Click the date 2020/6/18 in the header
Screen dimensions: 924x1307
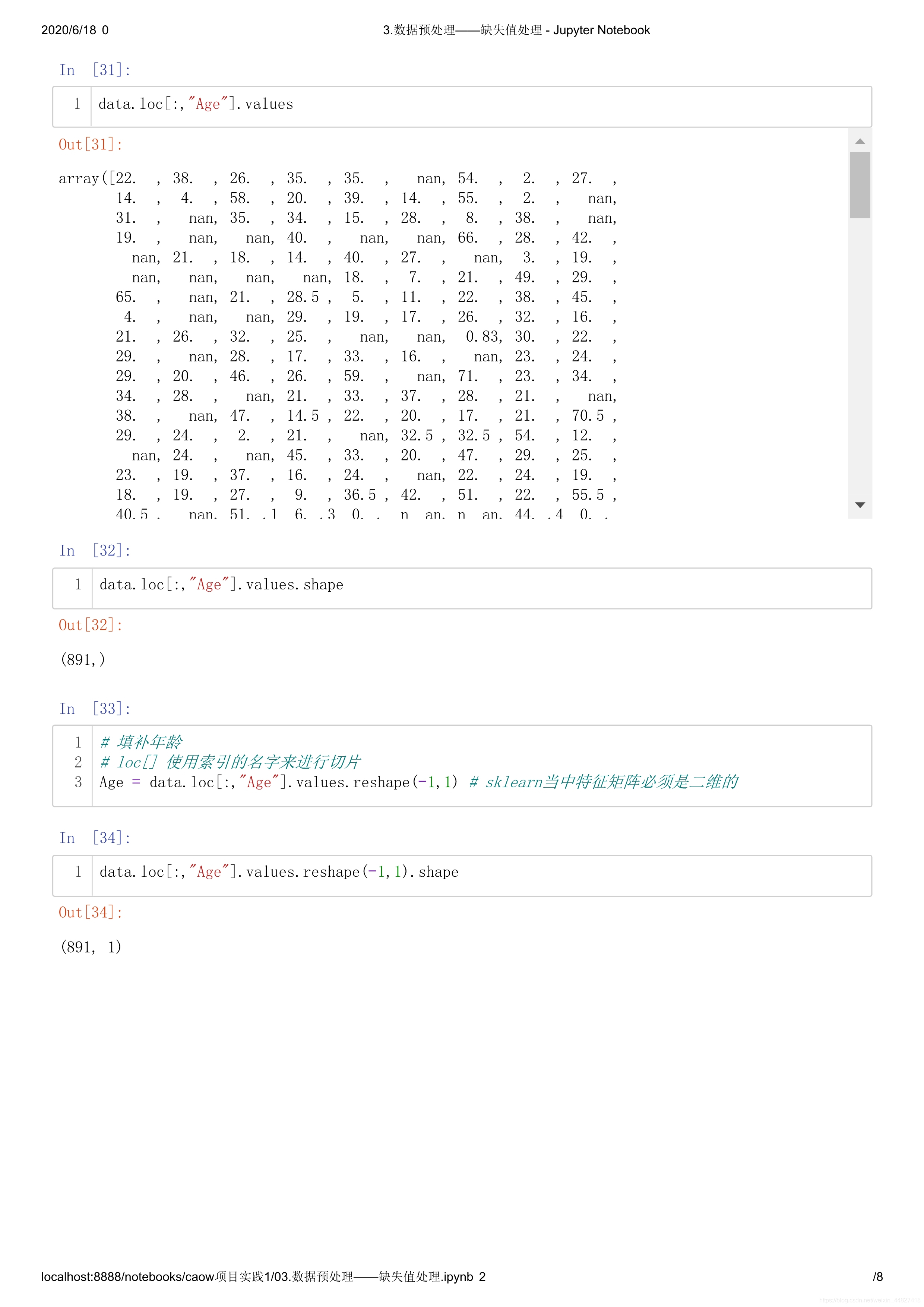click(x=69, y=30)
